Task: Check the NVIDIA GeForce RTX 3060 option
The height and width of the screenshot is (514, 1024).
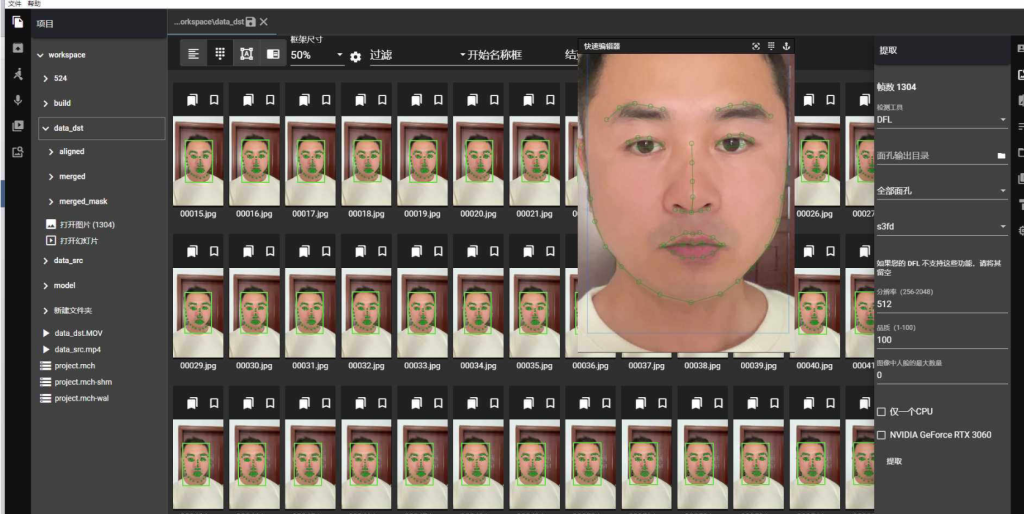Action: (x=881, y=435)
